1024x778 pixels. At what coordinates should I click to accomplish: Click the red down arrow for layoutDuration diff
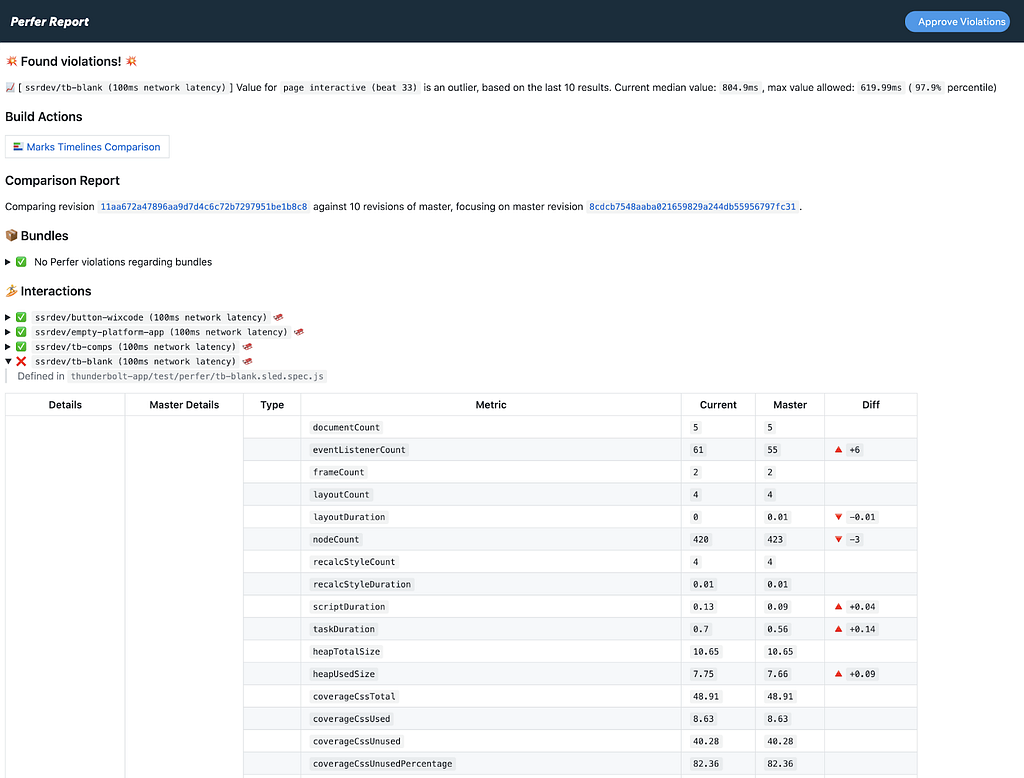pos(839,517)
